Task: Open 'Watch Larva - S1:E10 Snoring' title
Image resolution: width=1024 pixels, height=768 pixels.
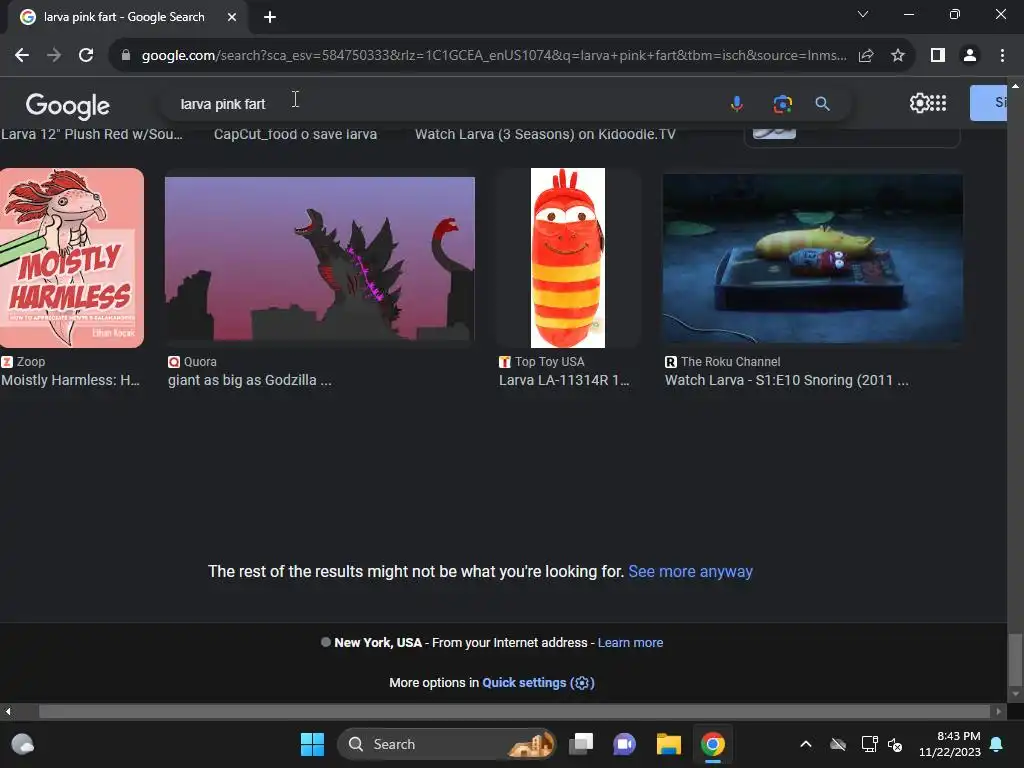Action: tap(786, 380)
